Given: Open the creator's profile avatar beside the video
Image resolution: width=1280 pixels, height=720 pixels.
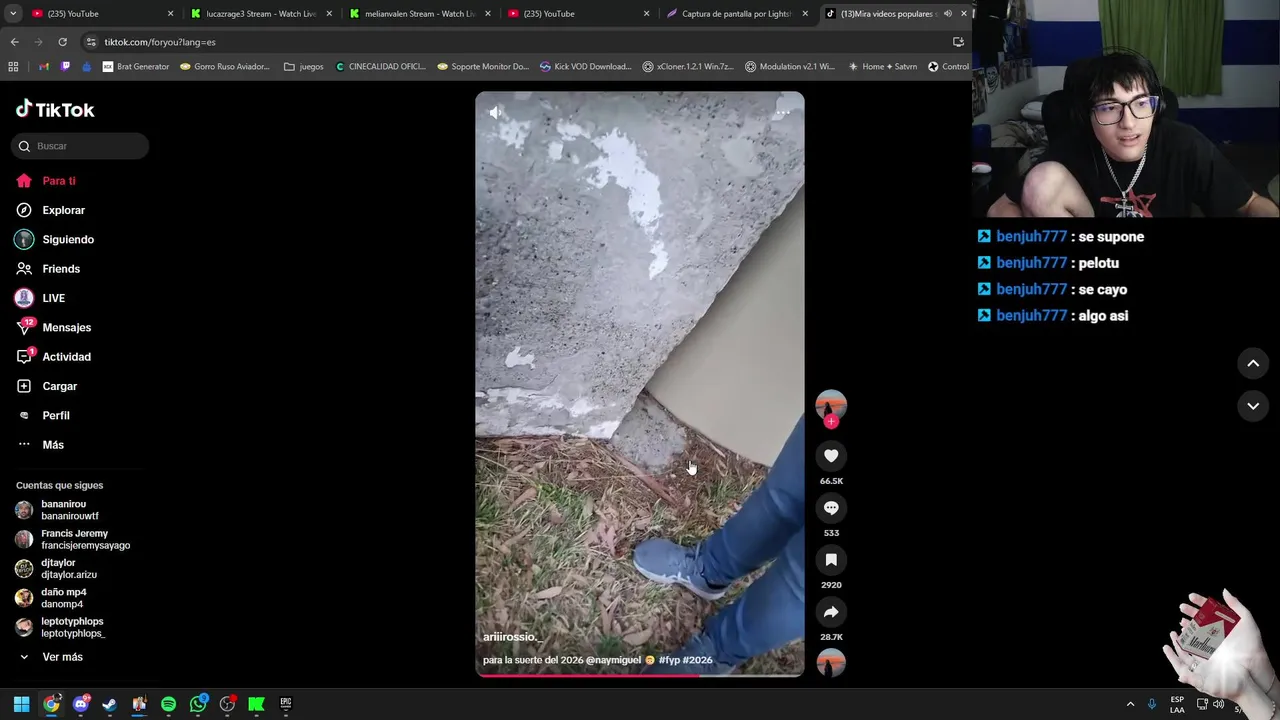Looking at the screenshot, I should coord(831,404).
